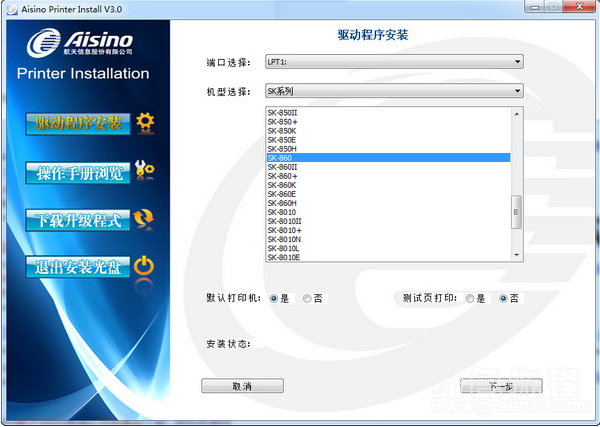Open the 操作手册浏览 sidebar menu
600x427 pixels.
pyautogui.click(x=78, y=172)
